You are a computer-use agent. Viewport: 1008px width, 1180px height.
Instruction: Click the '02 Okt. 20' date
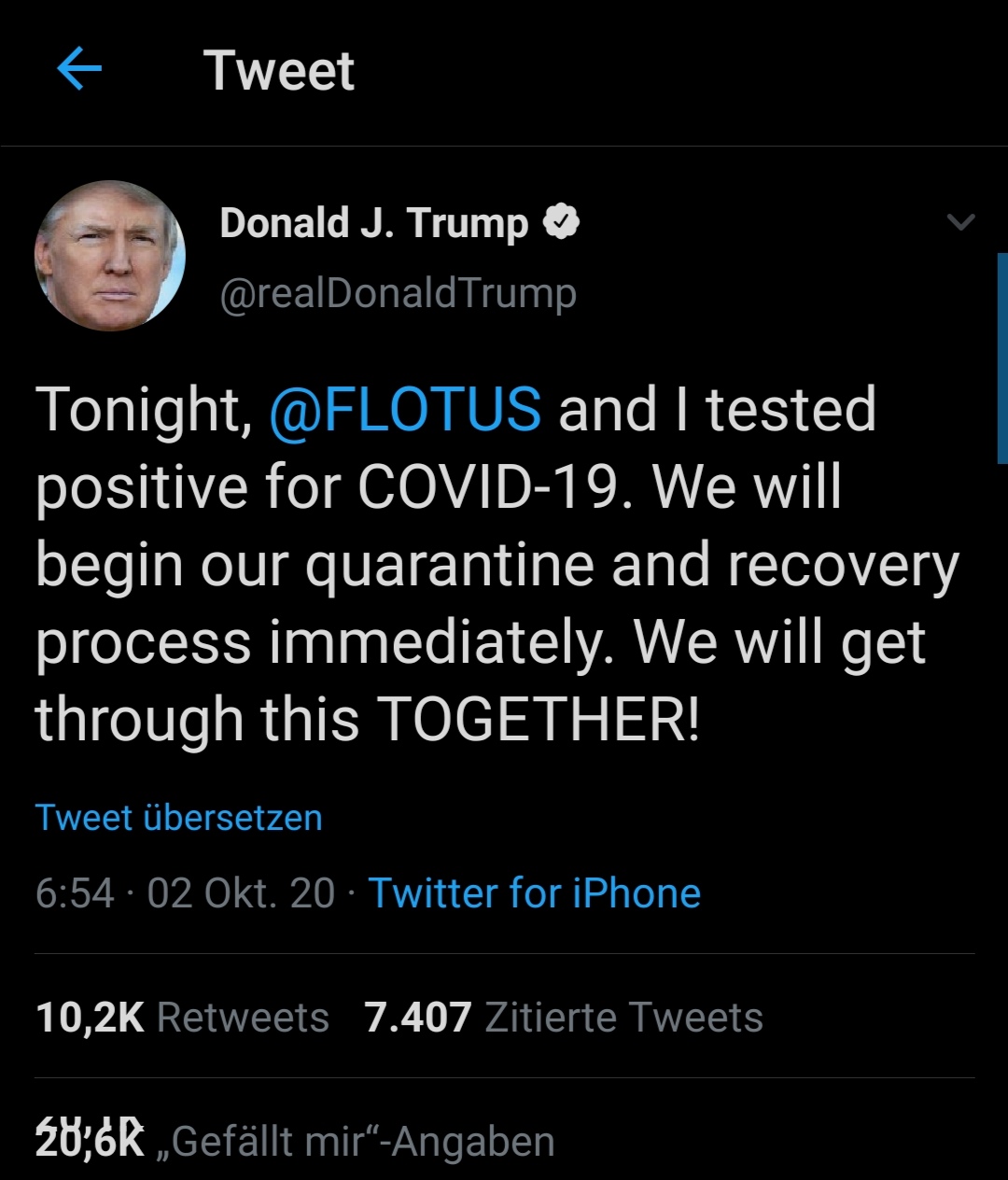click(x=241, y=893)
